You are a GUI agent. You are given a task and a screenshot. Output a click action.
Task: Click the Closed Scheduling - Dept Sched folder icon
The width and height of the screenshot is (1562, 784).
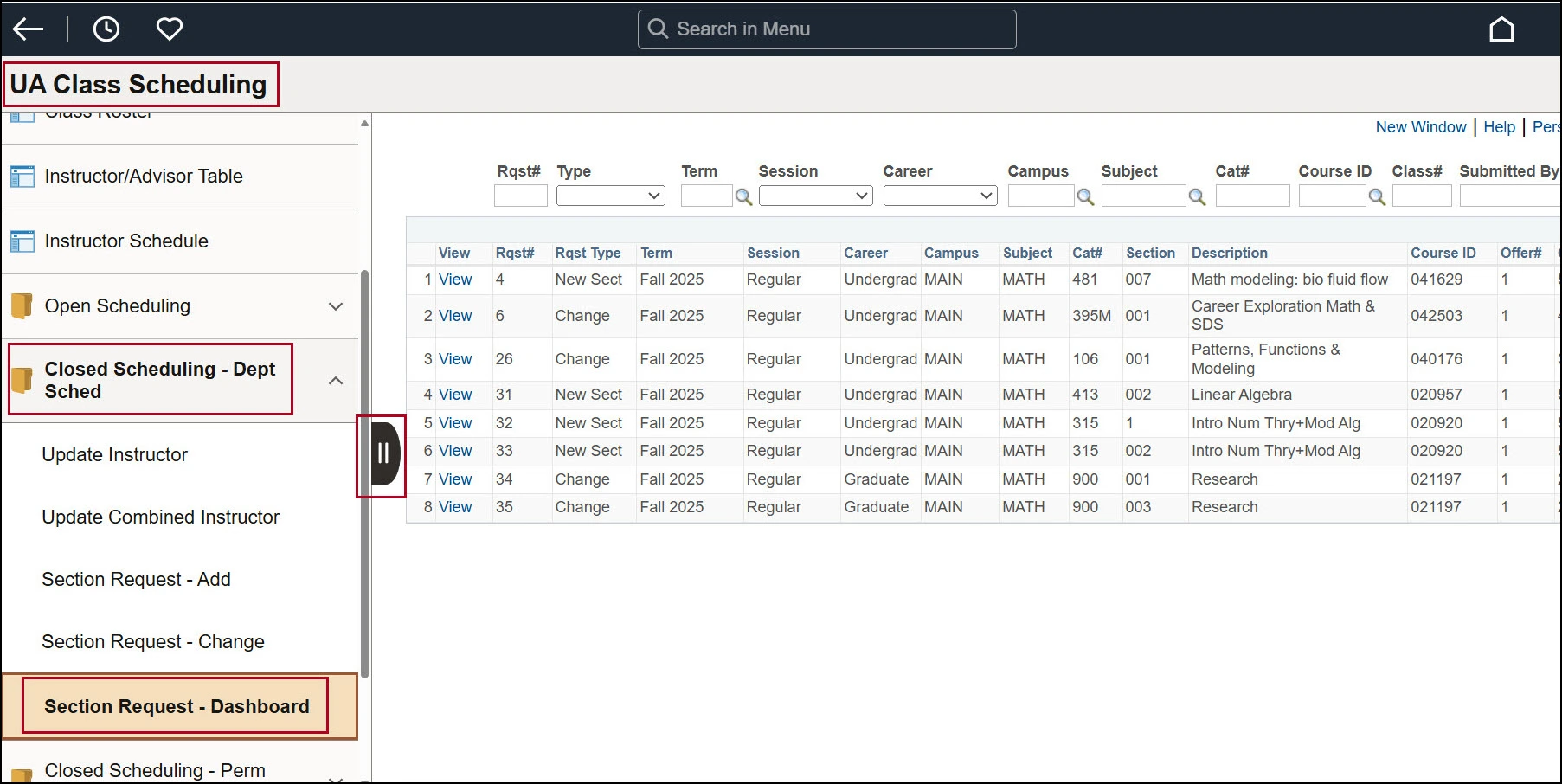click(22, 380)
